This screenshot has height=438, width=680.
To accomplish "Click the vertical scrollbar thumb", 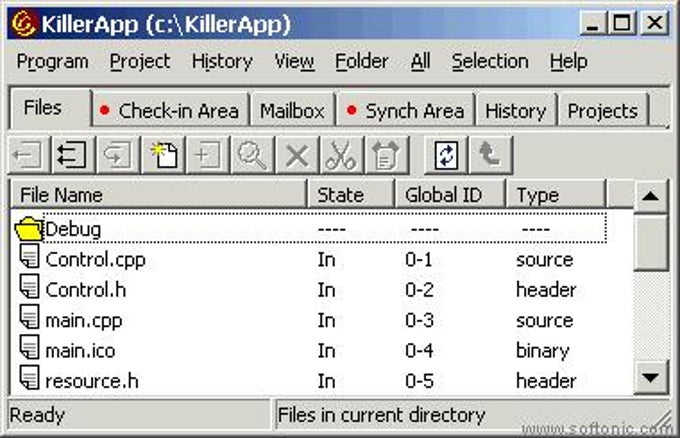I will pos(650,242).
